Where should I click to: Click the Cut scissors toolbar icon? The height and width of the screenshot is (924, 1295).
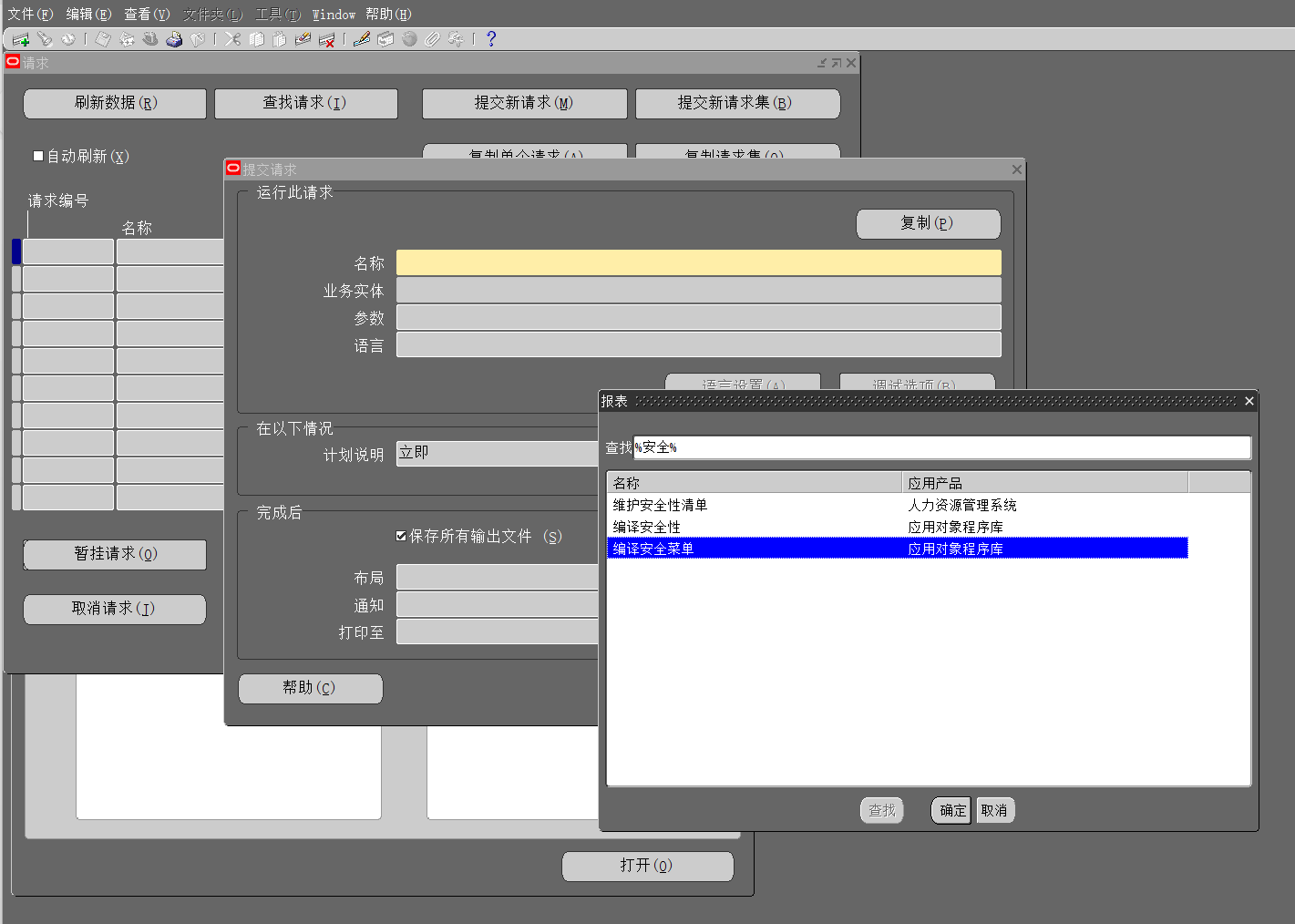pos(232,39)
